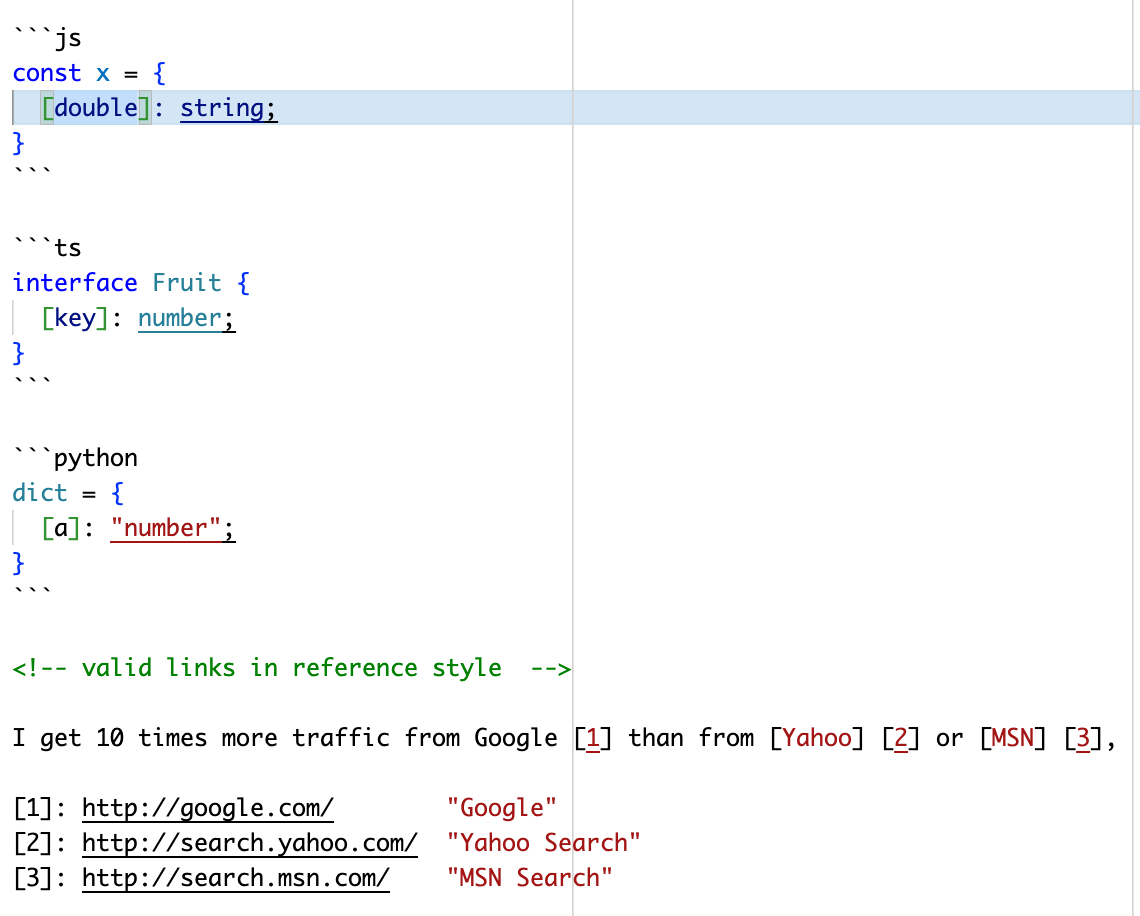Screen dimensions: 1140x916
Task: Click the dict identifier in the python block
Action: (40, 492)
